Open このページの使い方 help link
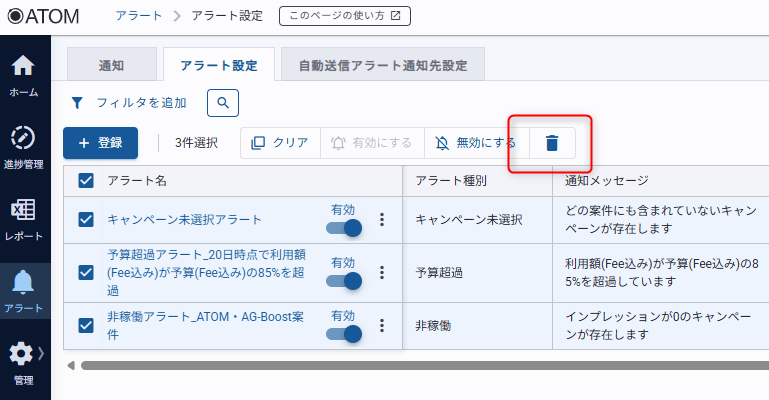The height and width of the screenshot is (400, 769). [344, 16]
